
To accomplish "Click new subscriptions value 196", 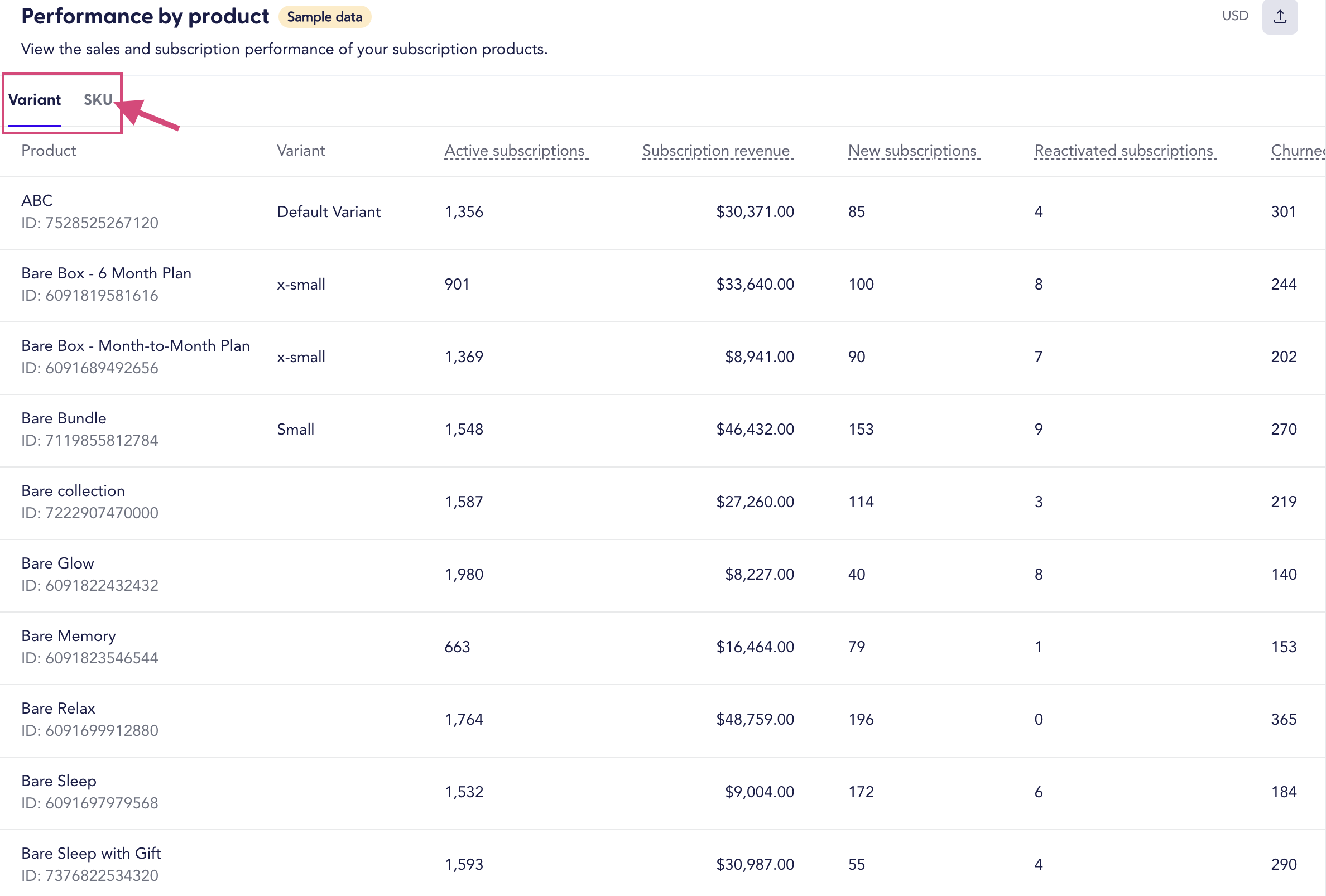I will (861, 719).
